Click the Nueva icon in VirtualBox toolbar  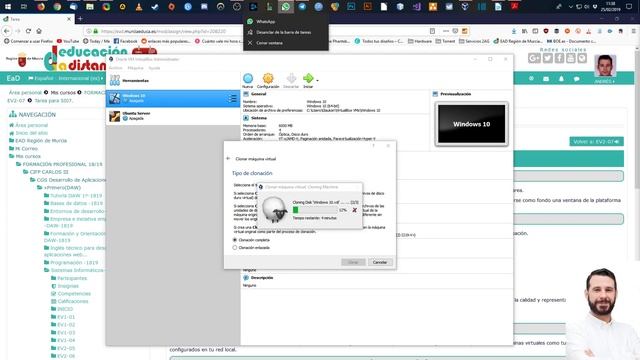pyautogui.click(x=248, y=78)
